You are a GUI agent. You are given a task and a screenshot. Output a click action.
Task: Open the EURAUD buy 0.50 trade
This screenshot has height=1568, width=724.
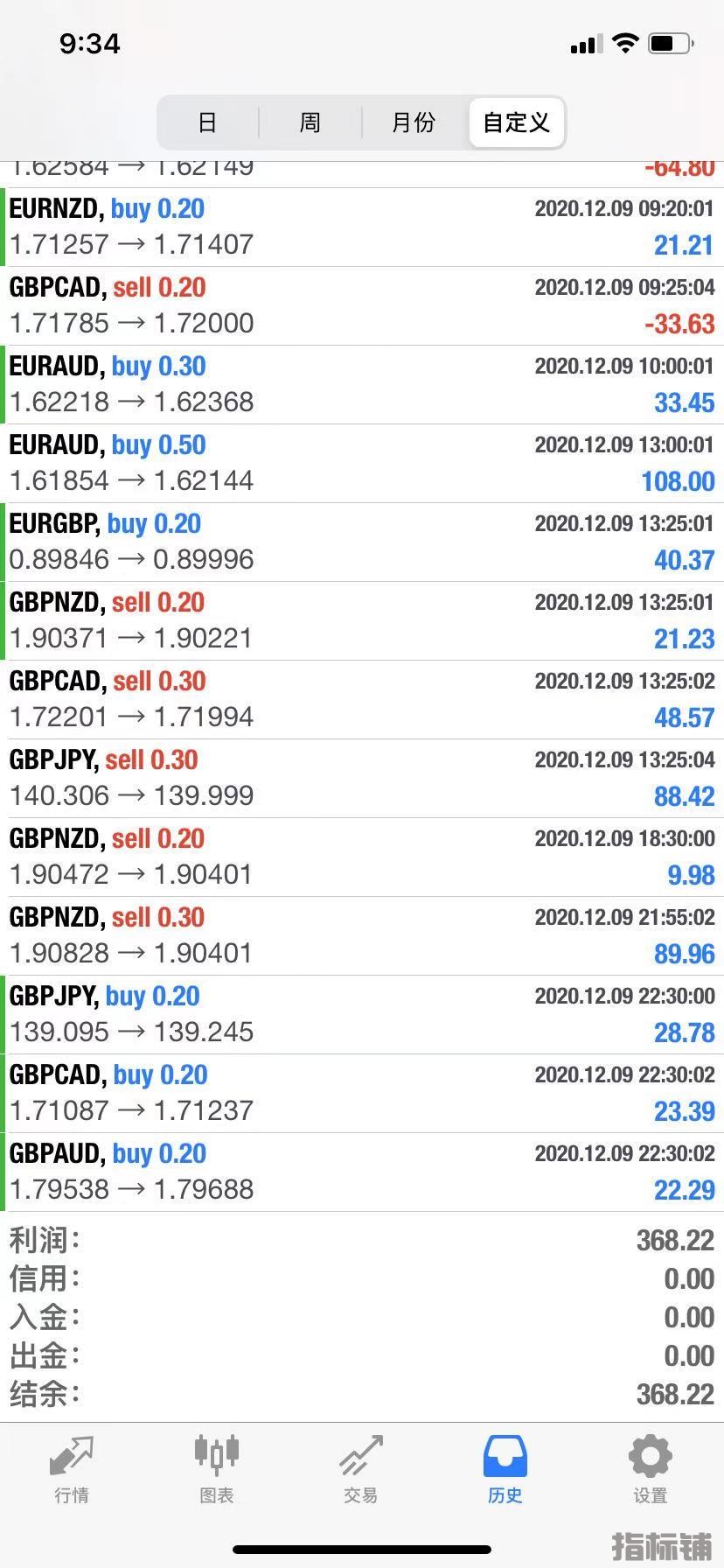coord(362,464)
